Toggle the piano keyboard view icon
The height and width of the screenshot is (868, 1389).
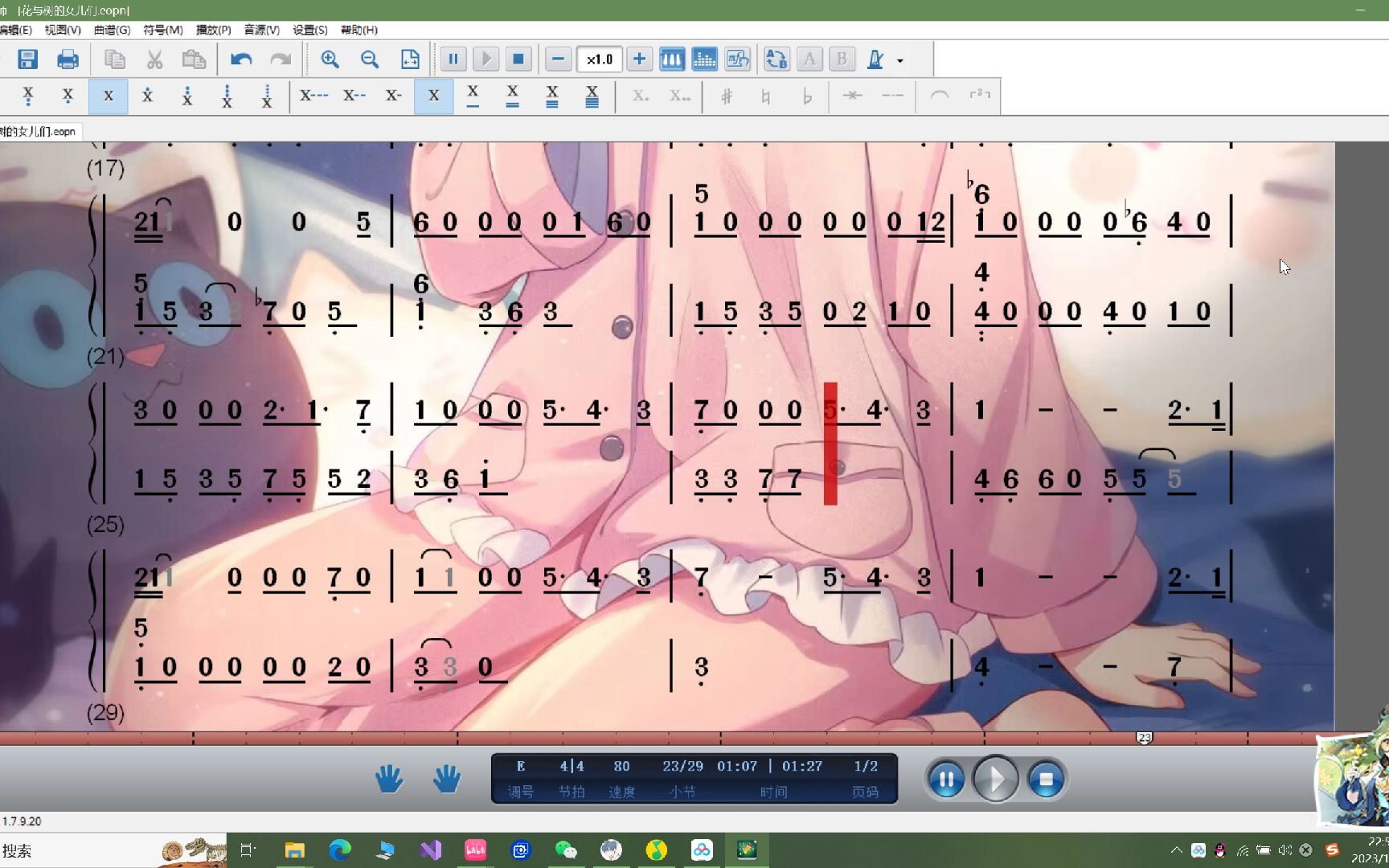click(672, 59)
